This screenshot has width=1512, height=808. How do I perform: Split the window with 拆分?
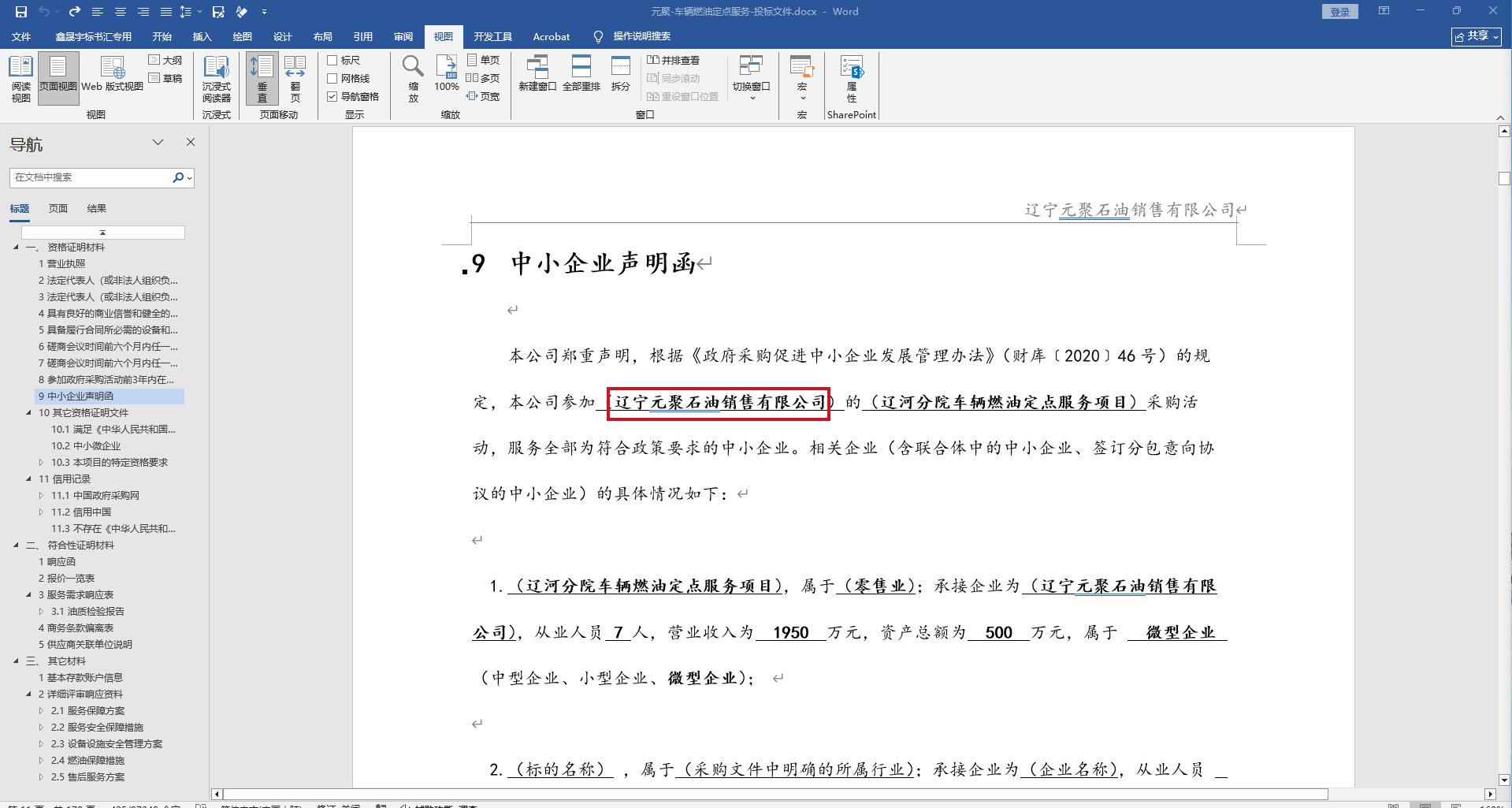tap(621, 73)
